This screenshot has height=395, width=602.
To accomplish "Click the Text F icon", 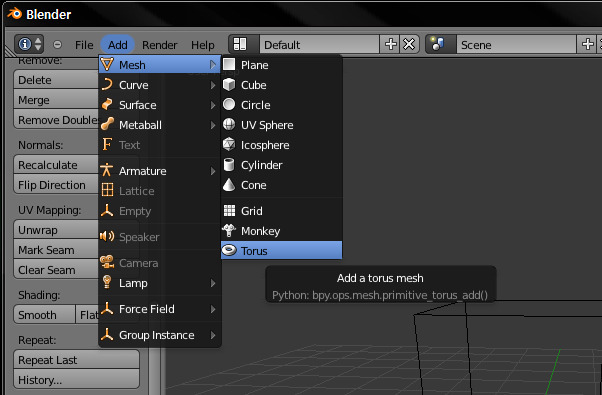I will click(x=107, y=144).
